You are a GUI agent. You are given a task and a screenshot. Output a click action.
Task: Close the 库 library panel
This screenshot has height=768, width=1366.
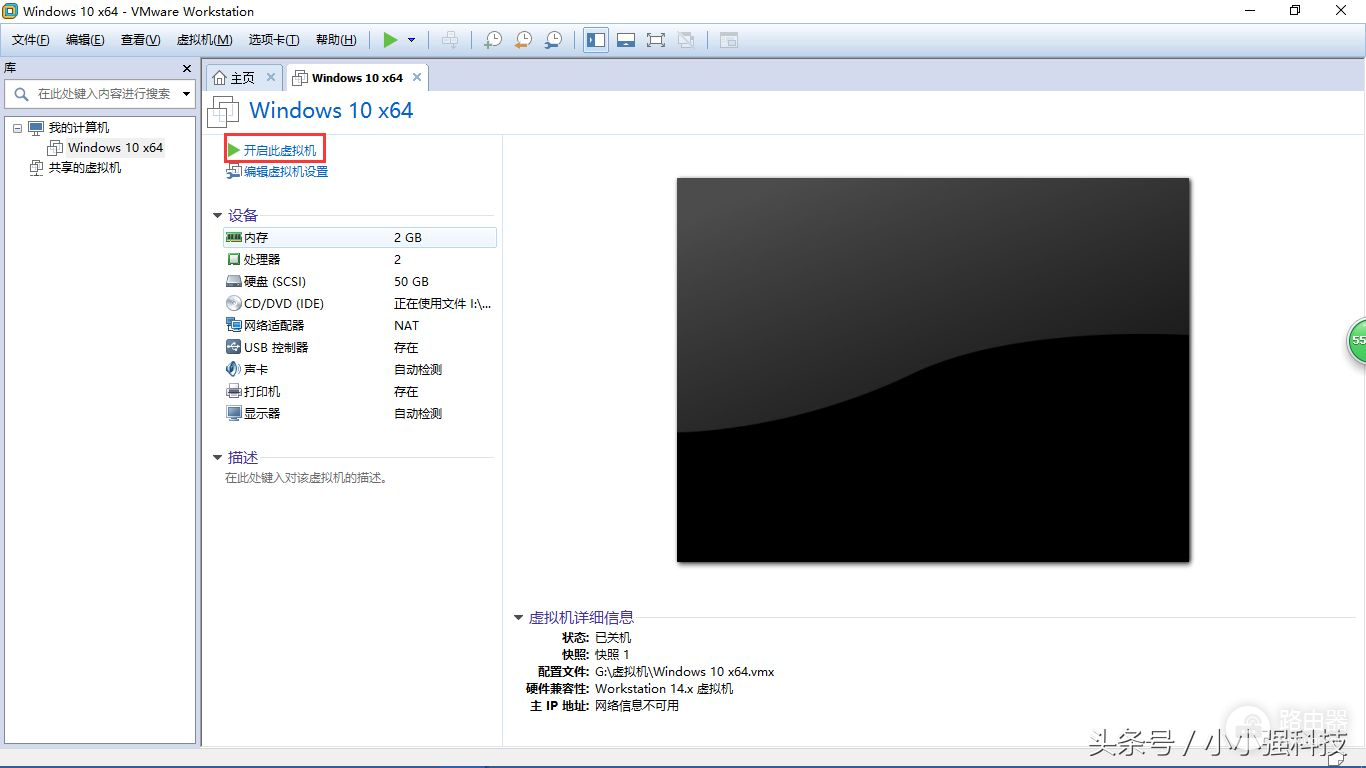point(187,68)
